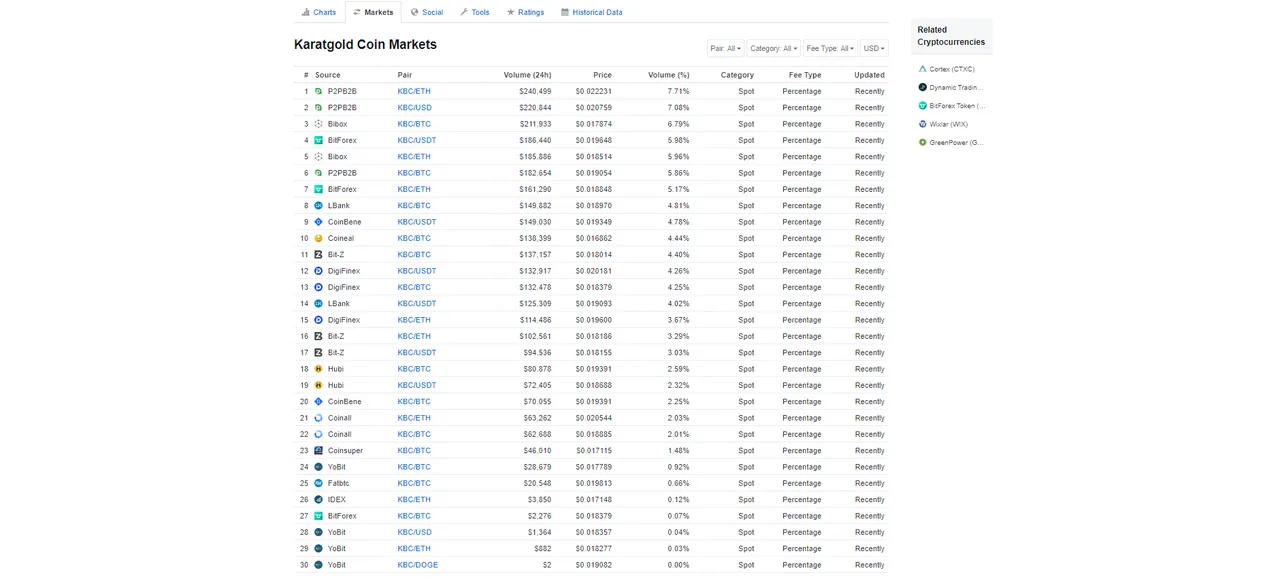
Task: Click the BitForex icon in row 4
Action: coord(319,140)
